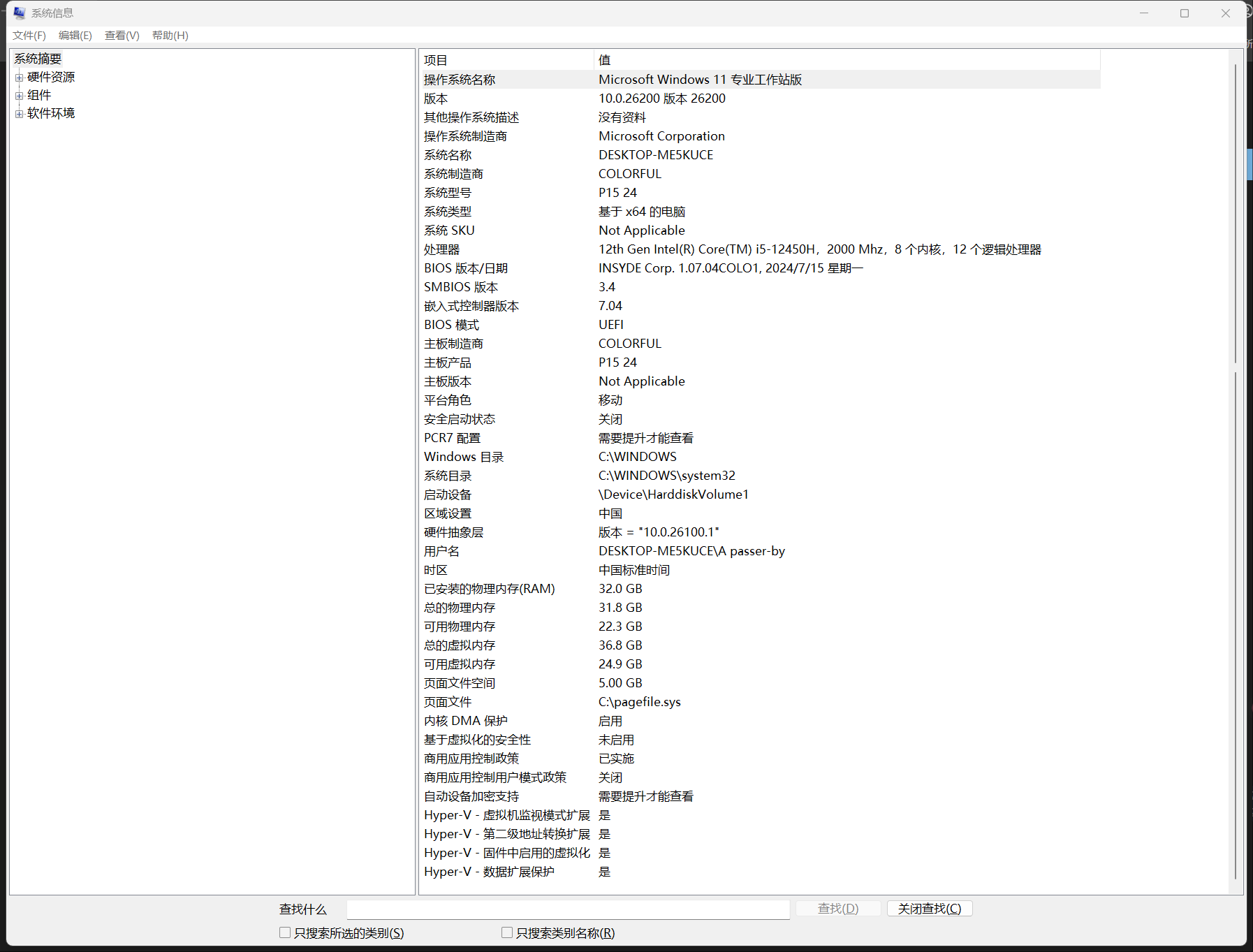Select the 系统 SKU row label
1253x952 pixels.
(x=449, y=230)
